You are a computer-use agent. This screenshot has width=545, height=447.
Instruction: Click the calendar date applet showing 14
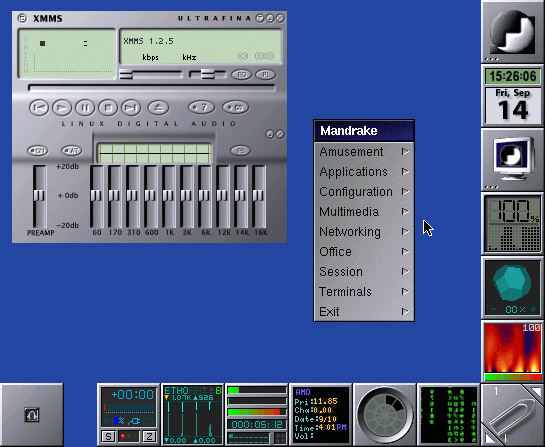513,106
